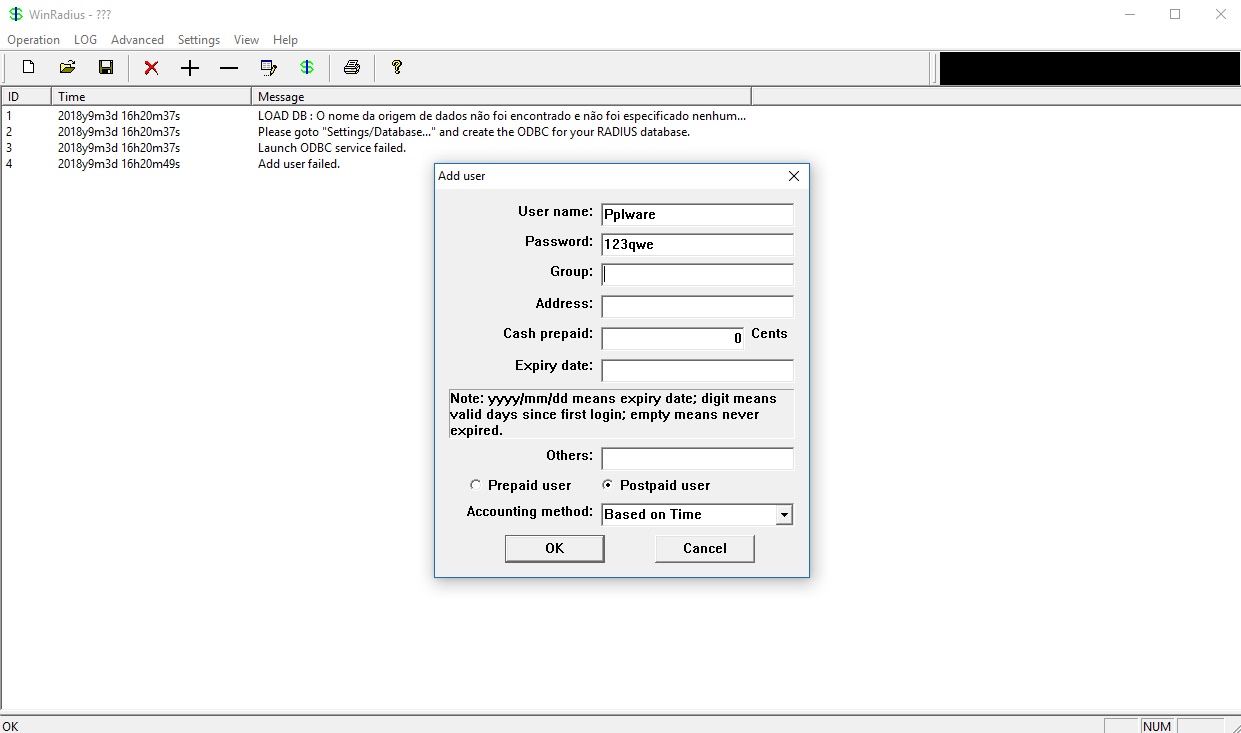Open the Advanced menu

[x=137, y=40]
